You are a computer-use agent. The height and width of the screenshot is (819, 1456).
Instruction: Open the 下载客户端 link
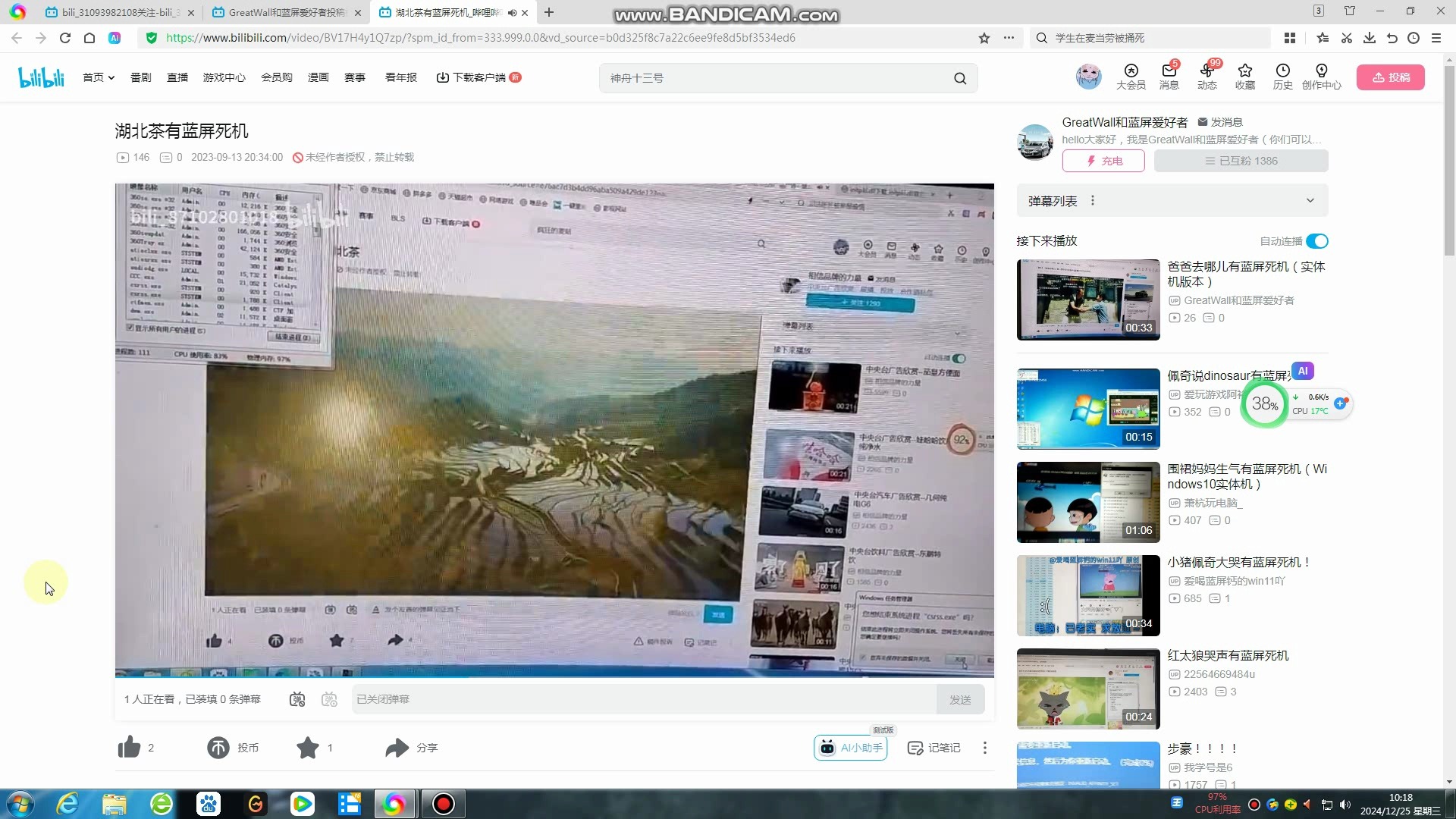[479, 77]
